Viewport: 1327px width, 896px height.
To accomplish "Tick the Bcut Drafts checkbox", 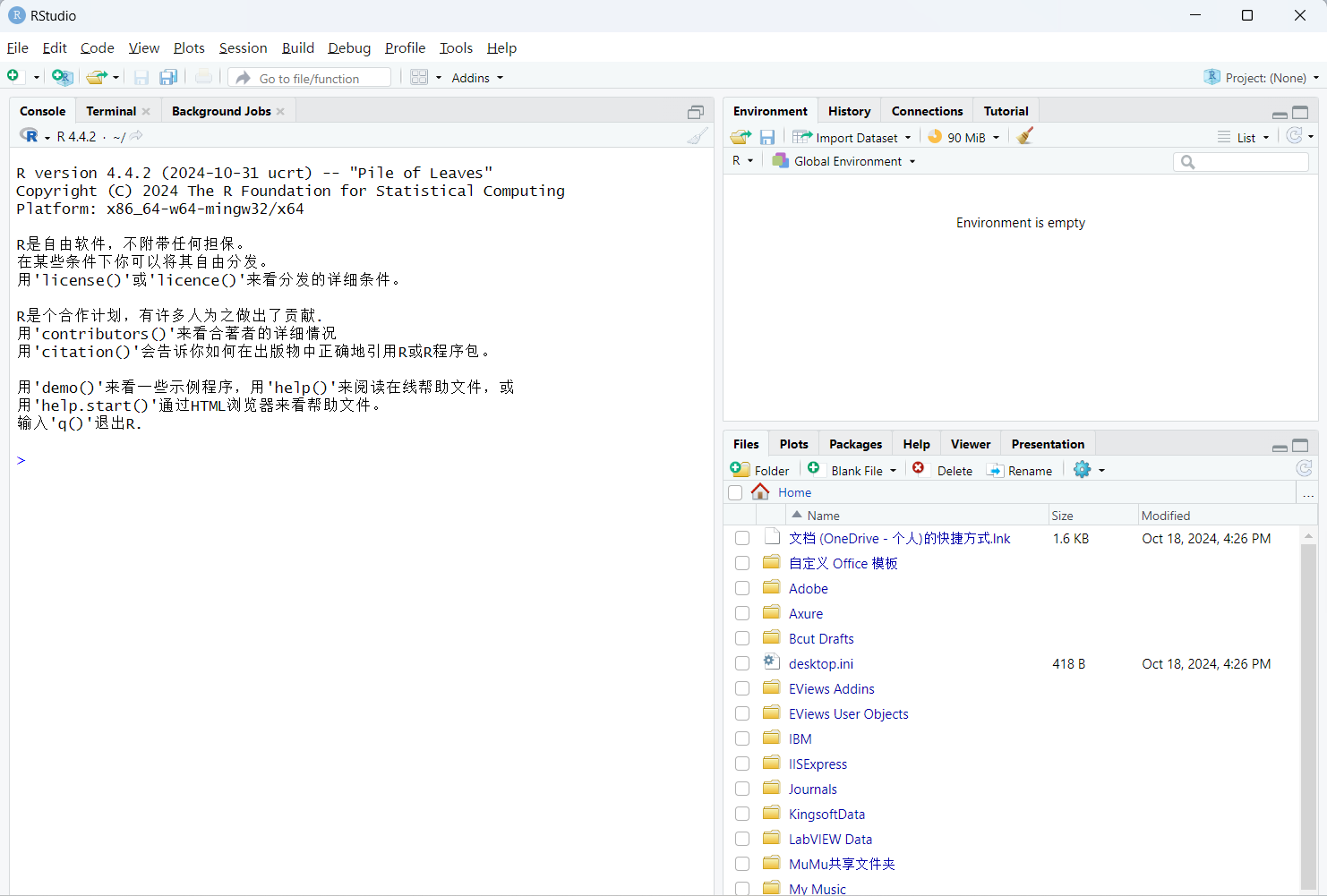I will point(742,638).
